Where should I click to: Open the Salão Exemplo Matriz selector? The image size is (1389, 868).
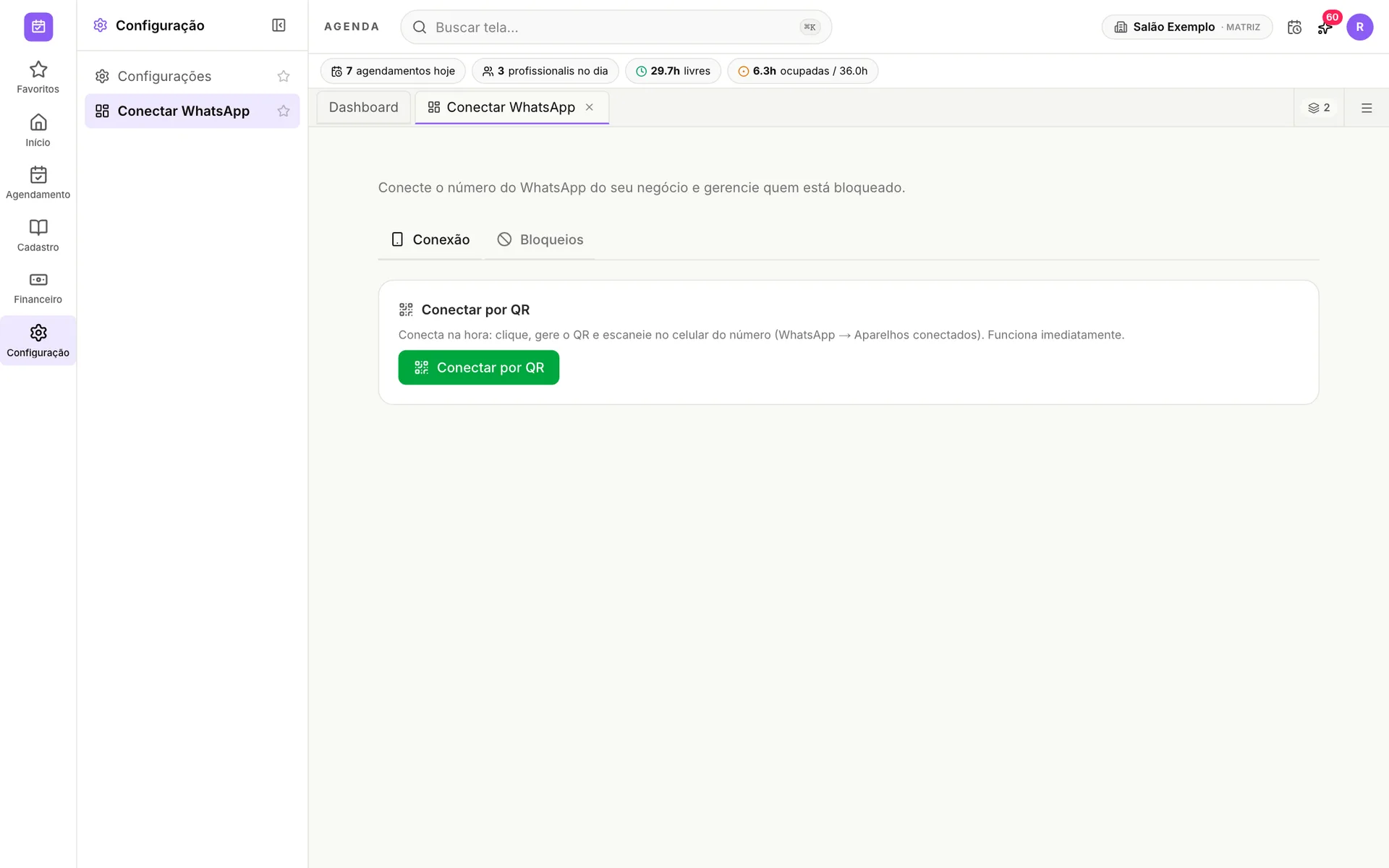(x=1187, y=27)
